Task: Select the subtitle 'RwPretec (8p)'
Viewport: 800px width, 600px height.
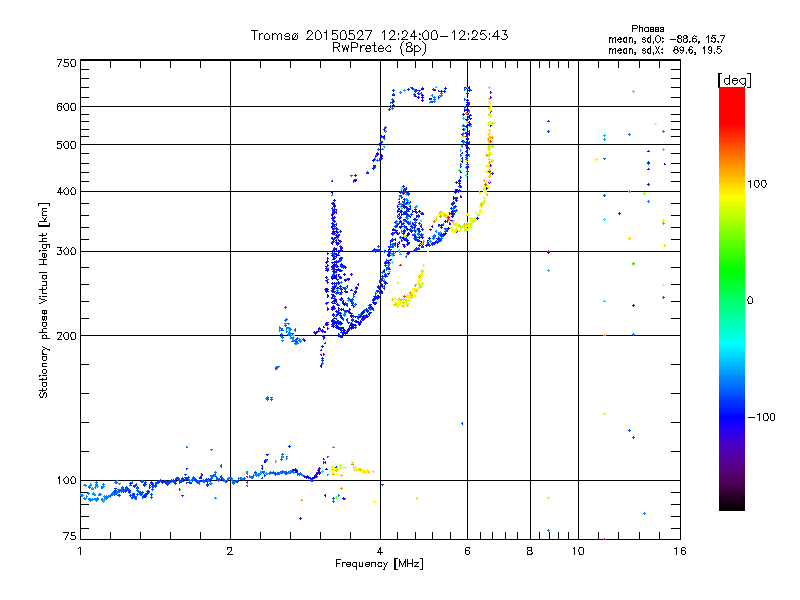Action: tap(379, 48)
